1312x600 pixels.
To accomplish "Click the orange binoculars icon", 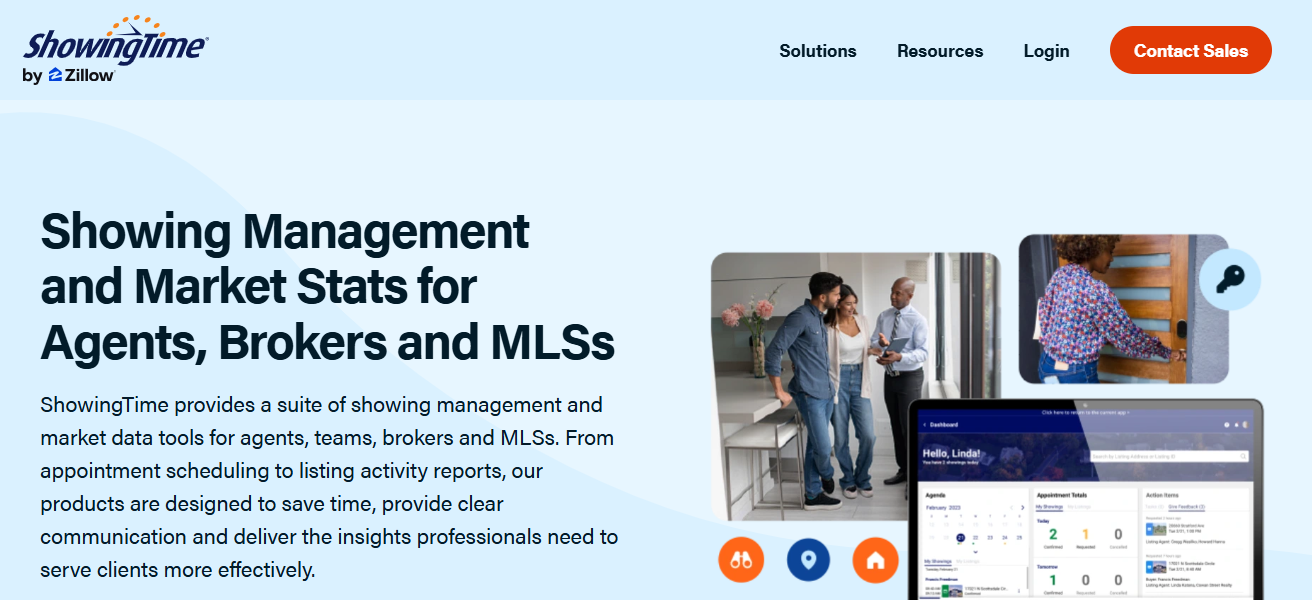I will coord(741,561).
